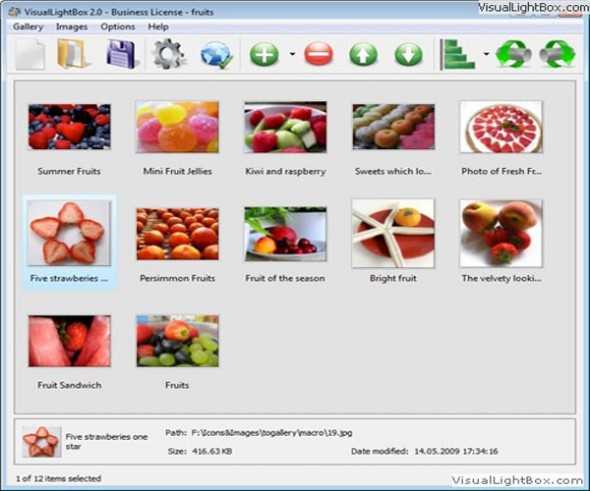Save the gallery with the floppy disk icon

121,55
